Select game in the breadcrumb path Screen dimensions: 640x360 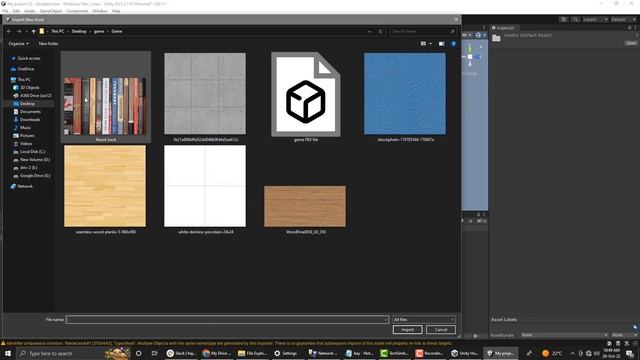coord(99,31)
